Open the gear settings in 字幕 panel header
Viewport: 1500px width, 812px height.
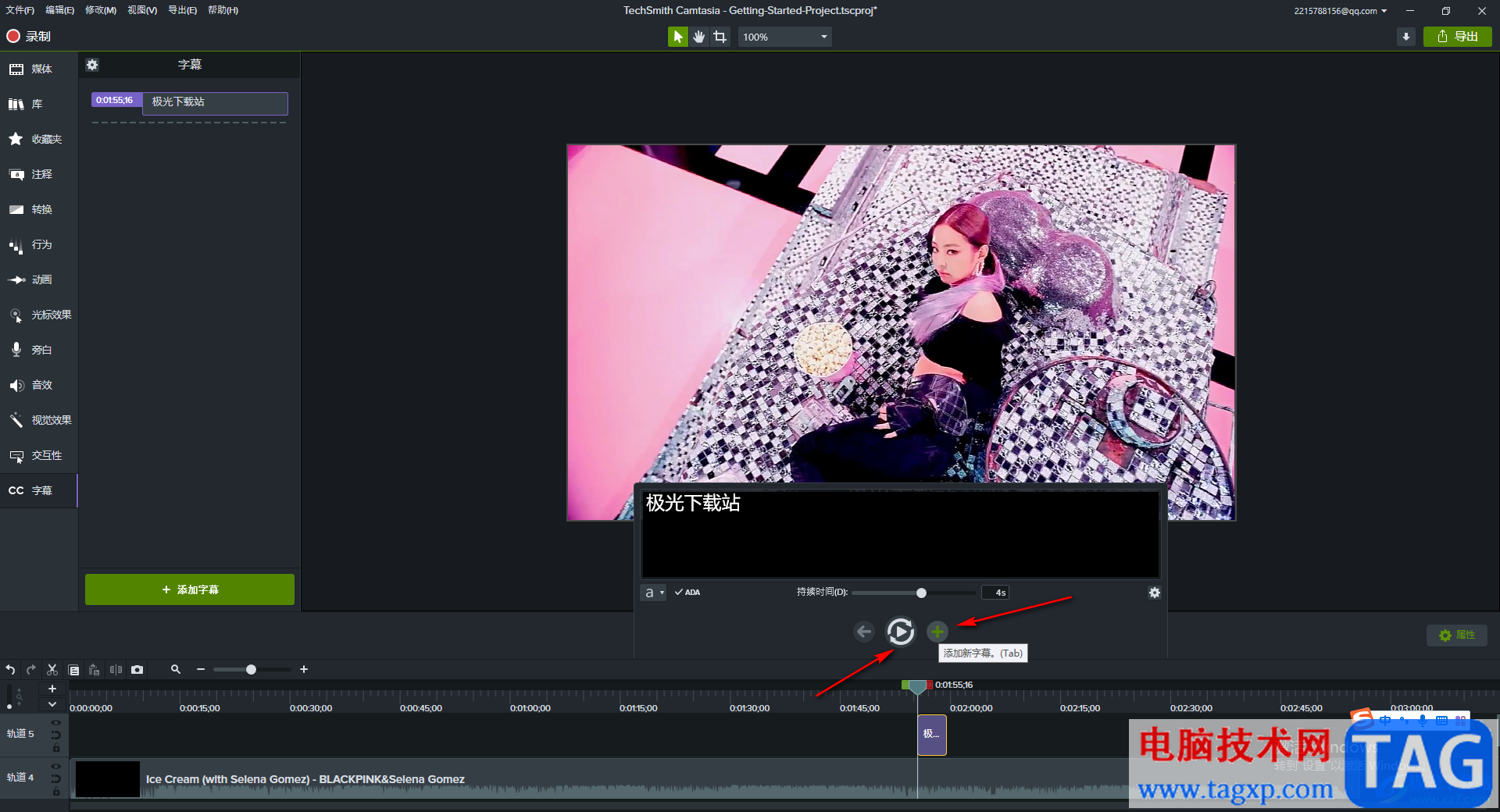coord(92,65)
